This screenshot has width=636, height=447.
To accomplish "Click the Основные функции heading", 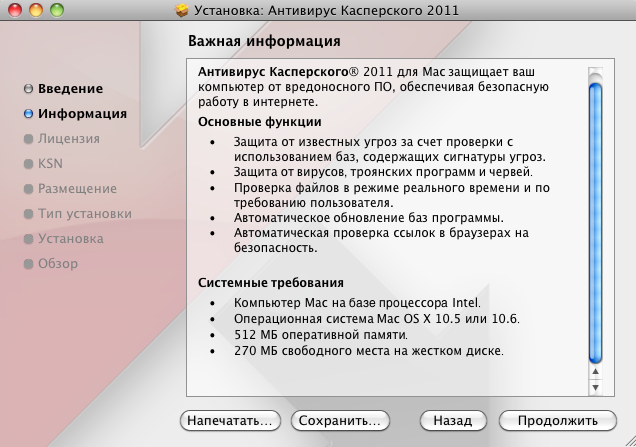I will pos(260,122).
